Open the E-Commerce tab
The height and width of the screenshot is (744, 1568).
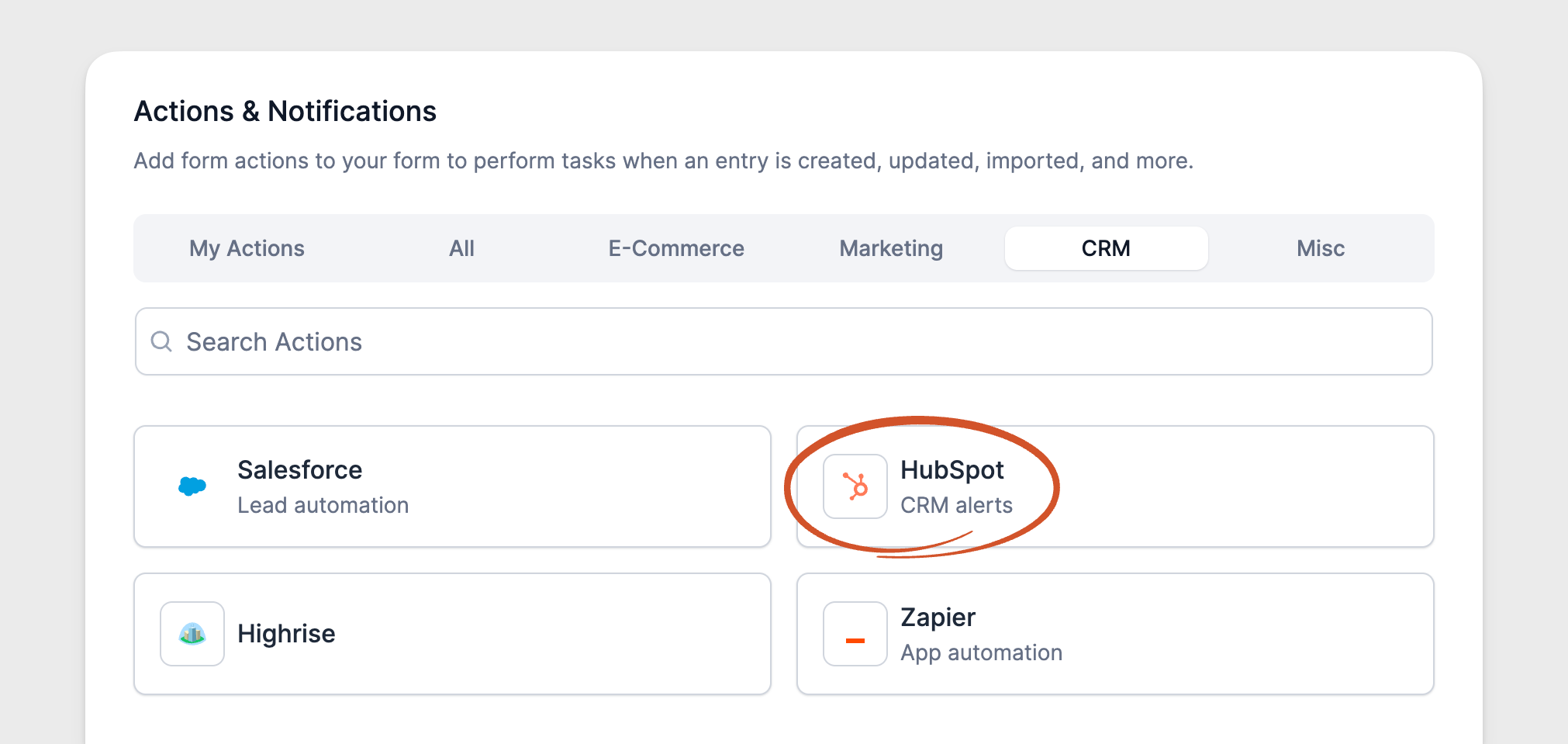point(676,248)
